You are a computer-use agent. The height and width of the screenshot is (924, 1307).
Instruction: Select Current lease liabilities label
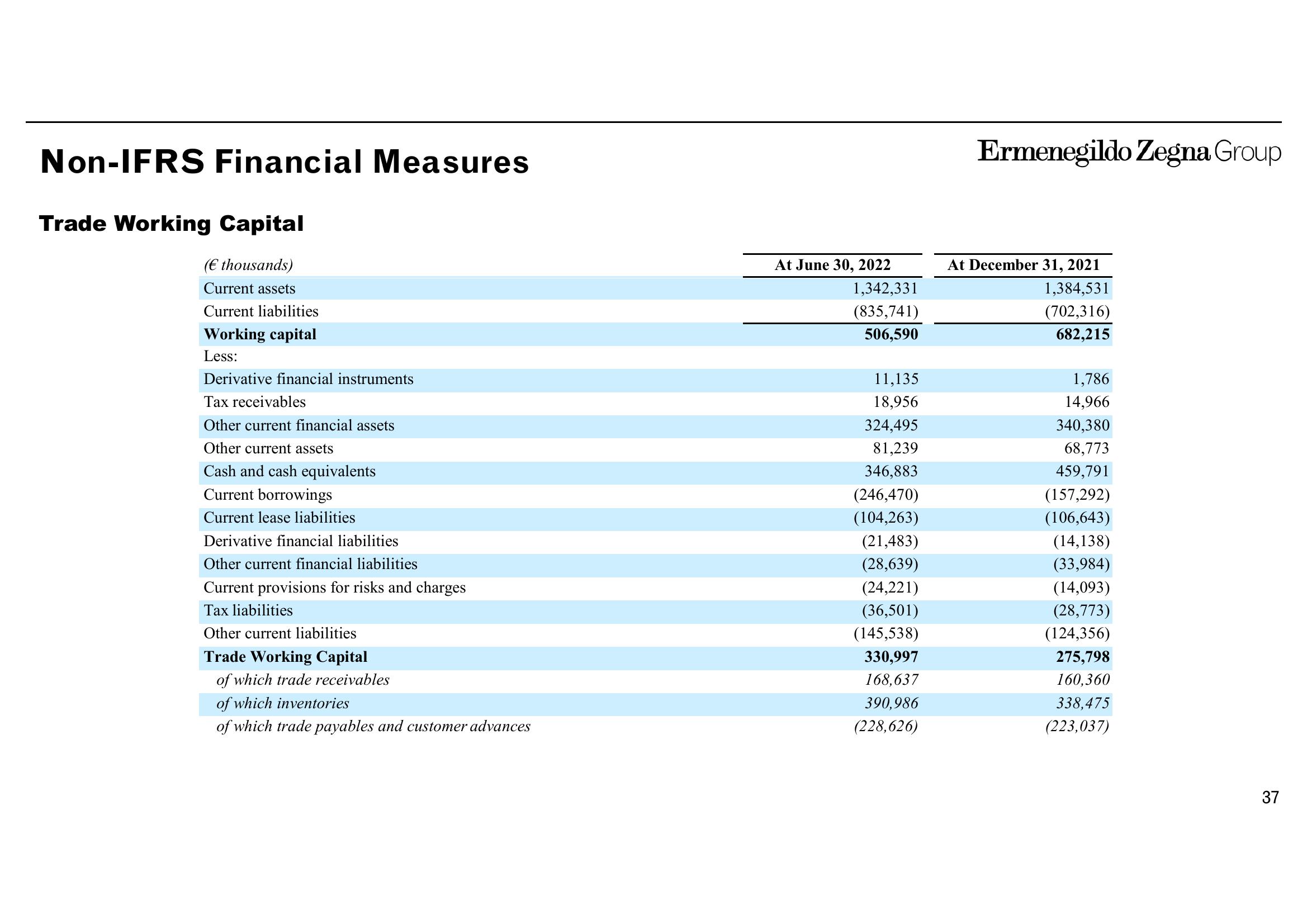pos(280,518)
